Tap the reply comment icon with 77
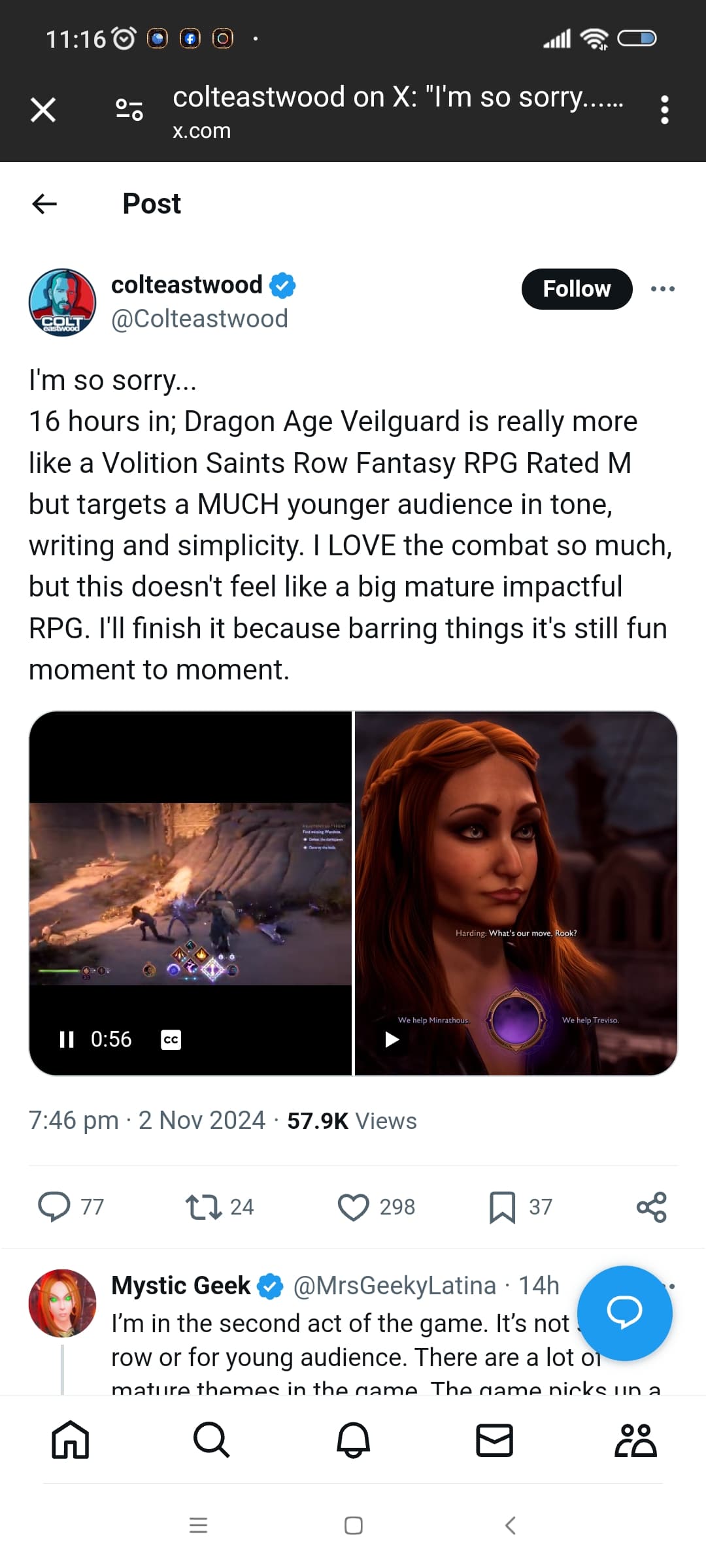706x1568 pixels. 55,1206
